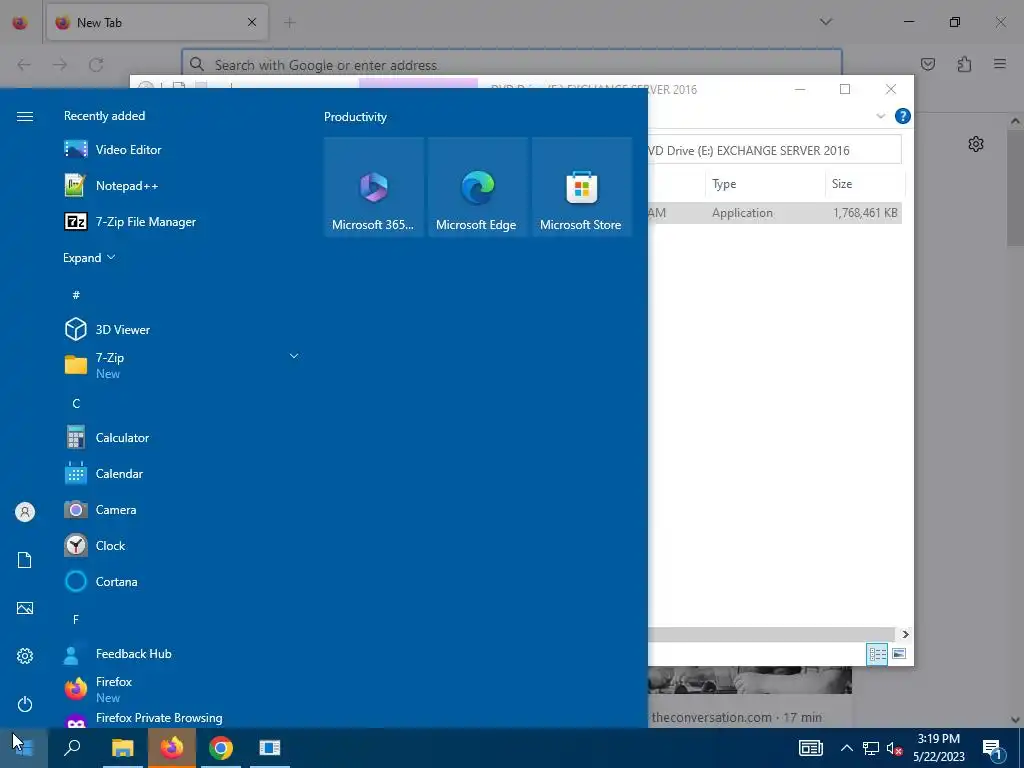Open News and interests taskbar icon
Screen dimensions: 1024x768
point(810,748)
